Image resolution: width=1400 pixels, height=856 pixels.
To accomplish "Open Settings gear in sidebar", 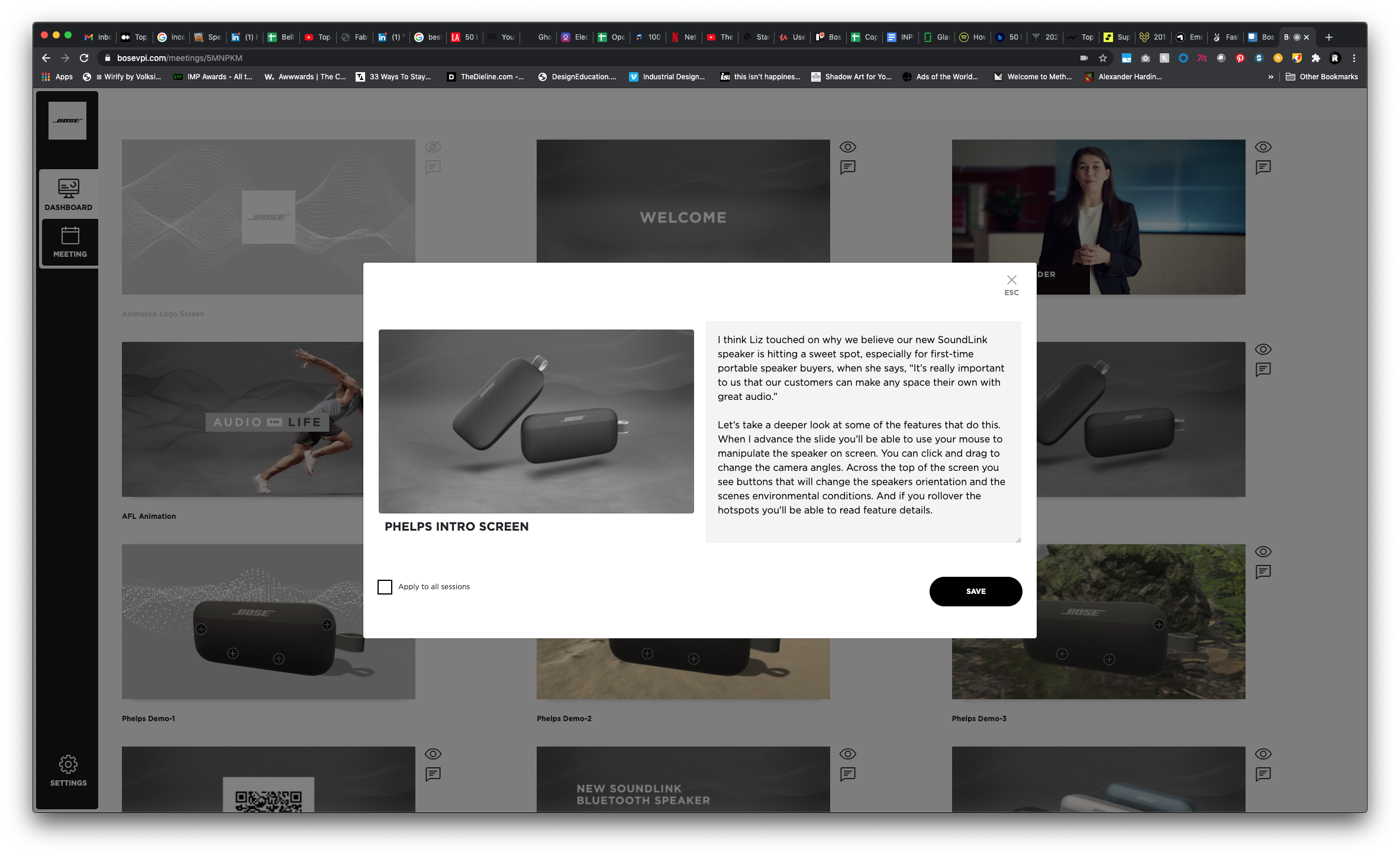I will (68, 770).
